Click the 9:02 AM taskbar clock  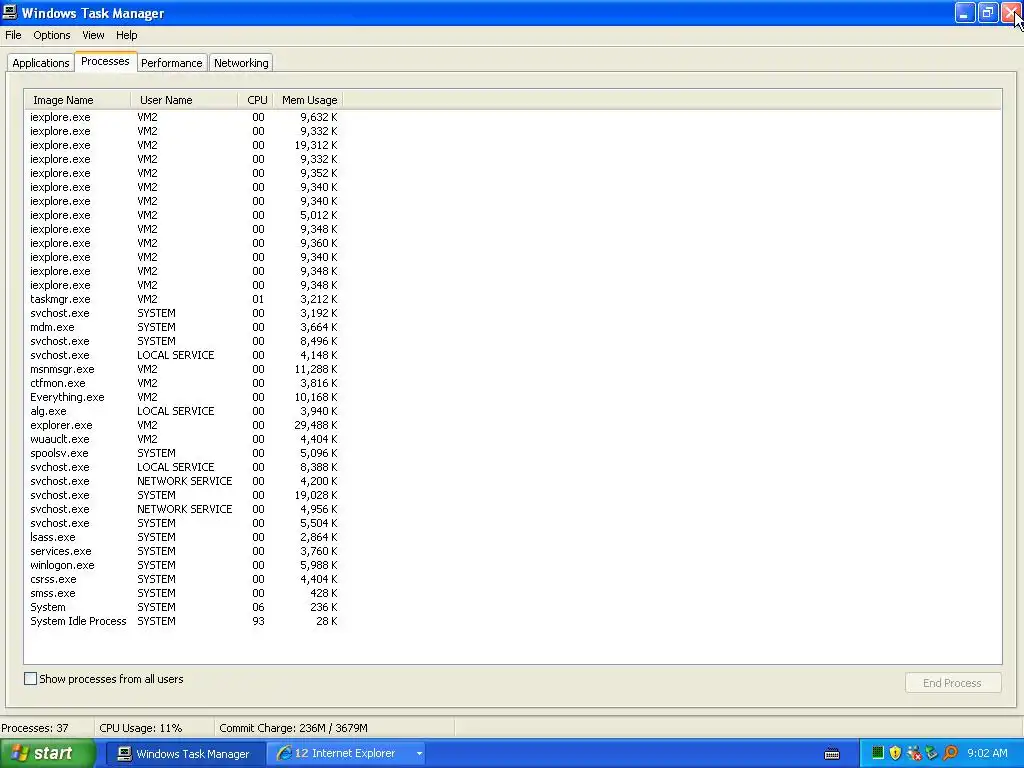pos(987,754)
